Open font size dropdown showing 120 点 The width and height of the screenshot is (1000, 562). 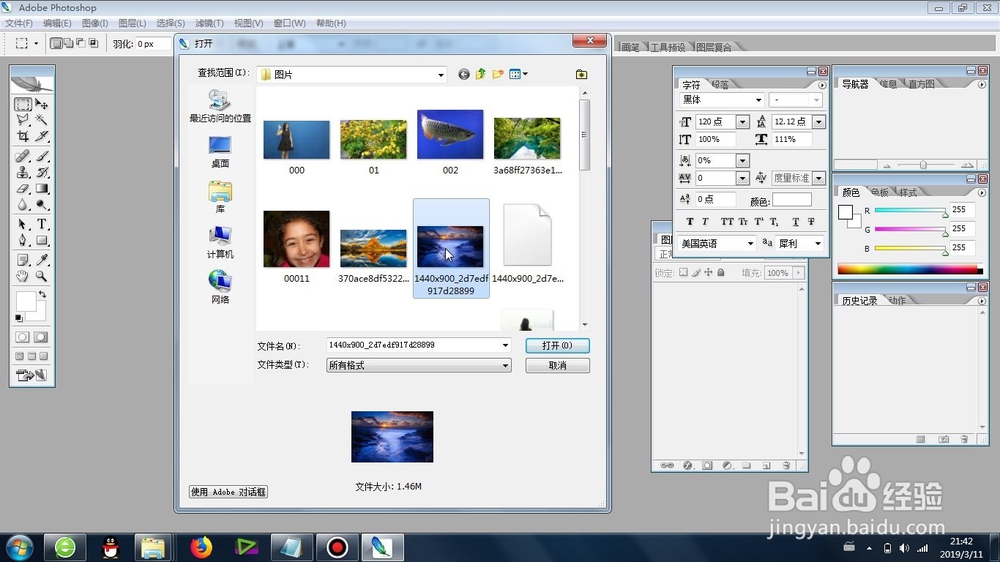pyautogui.click(x=742, y=121)
